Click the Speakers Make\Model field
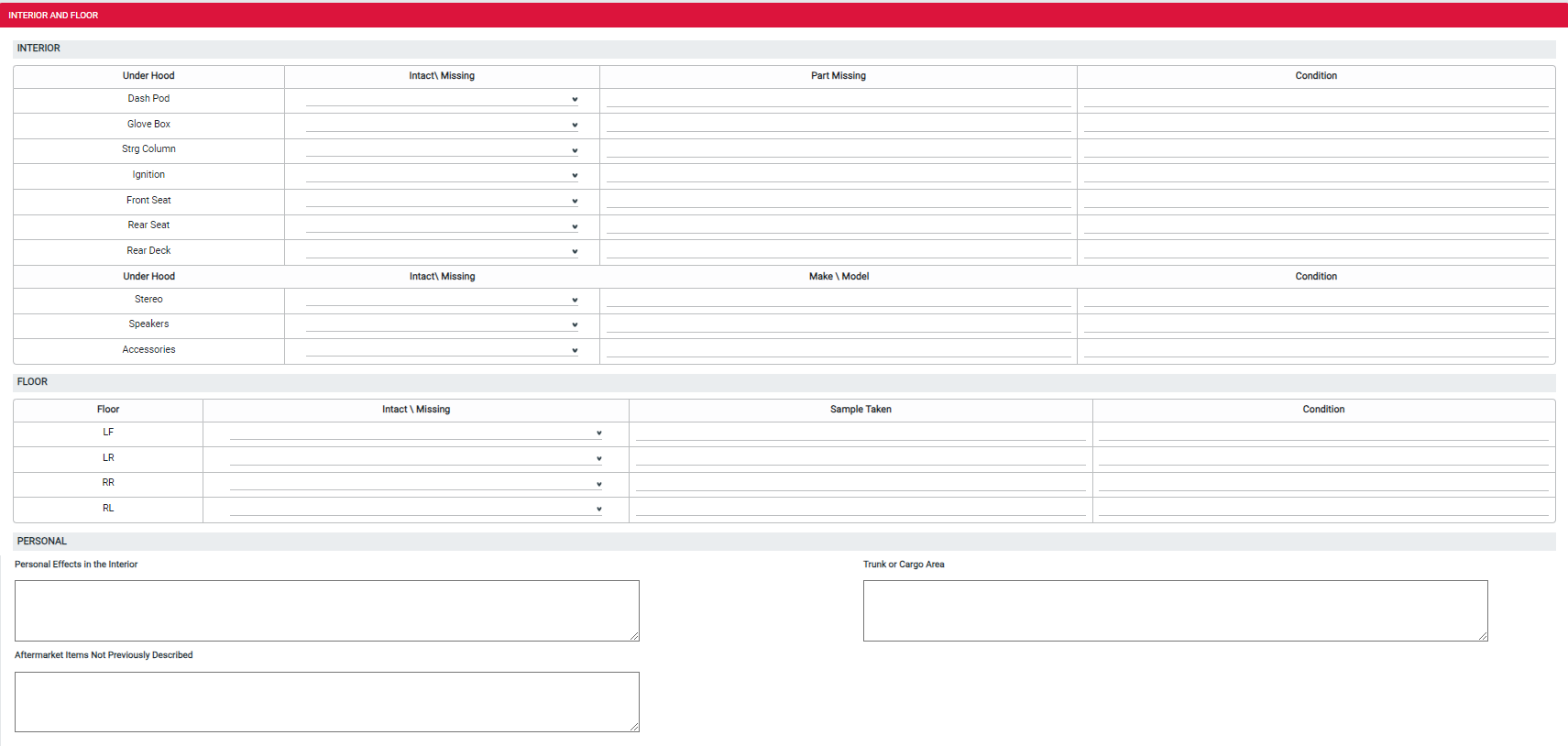This screenshot has width=1568, height=746. (x=839, y=324)
